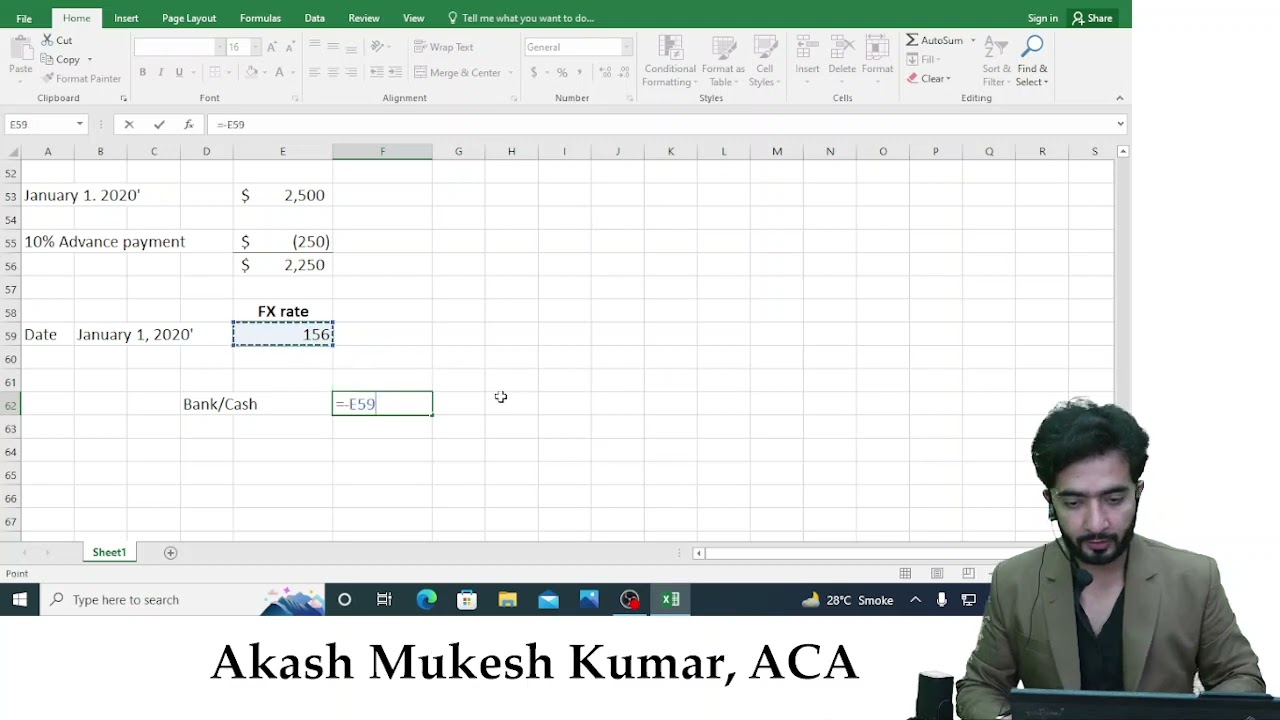Click the Share button

coord(1092,18)
